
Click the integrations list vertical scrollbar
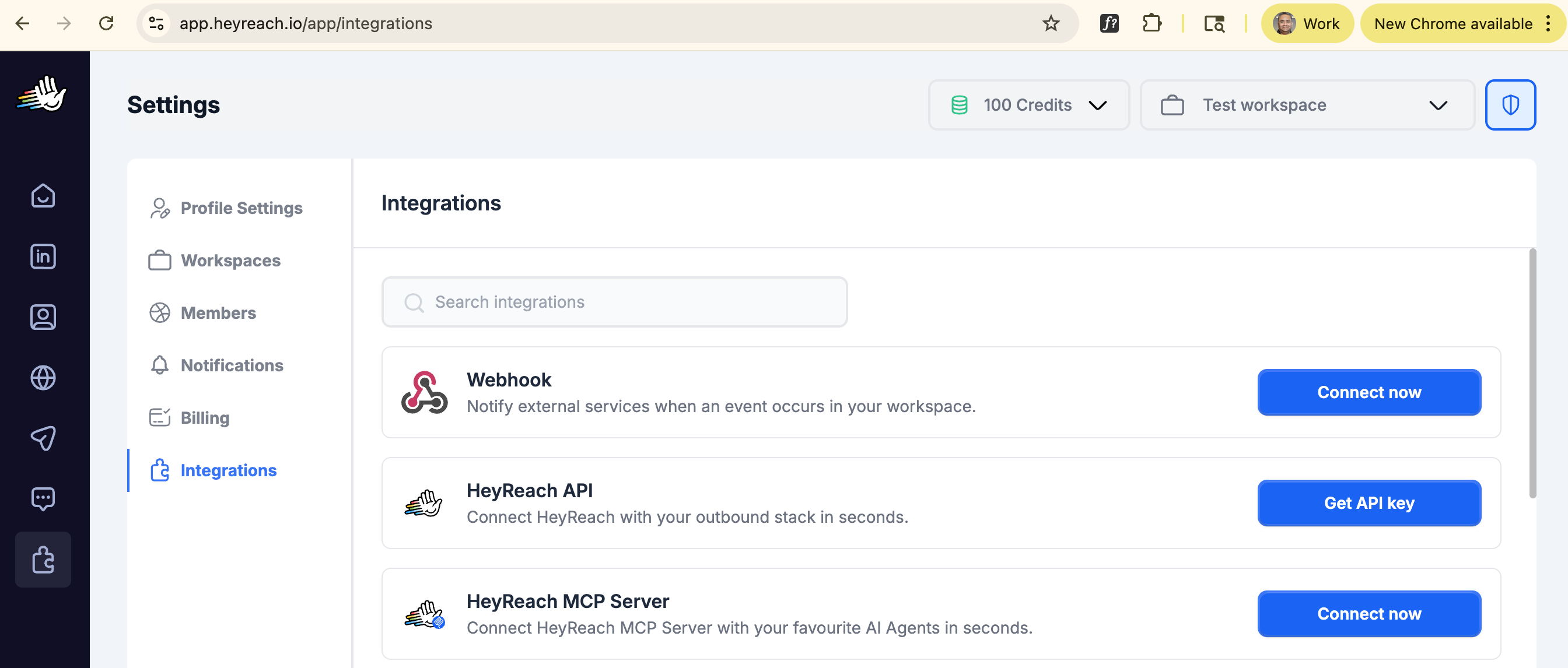coord(1532,374)
